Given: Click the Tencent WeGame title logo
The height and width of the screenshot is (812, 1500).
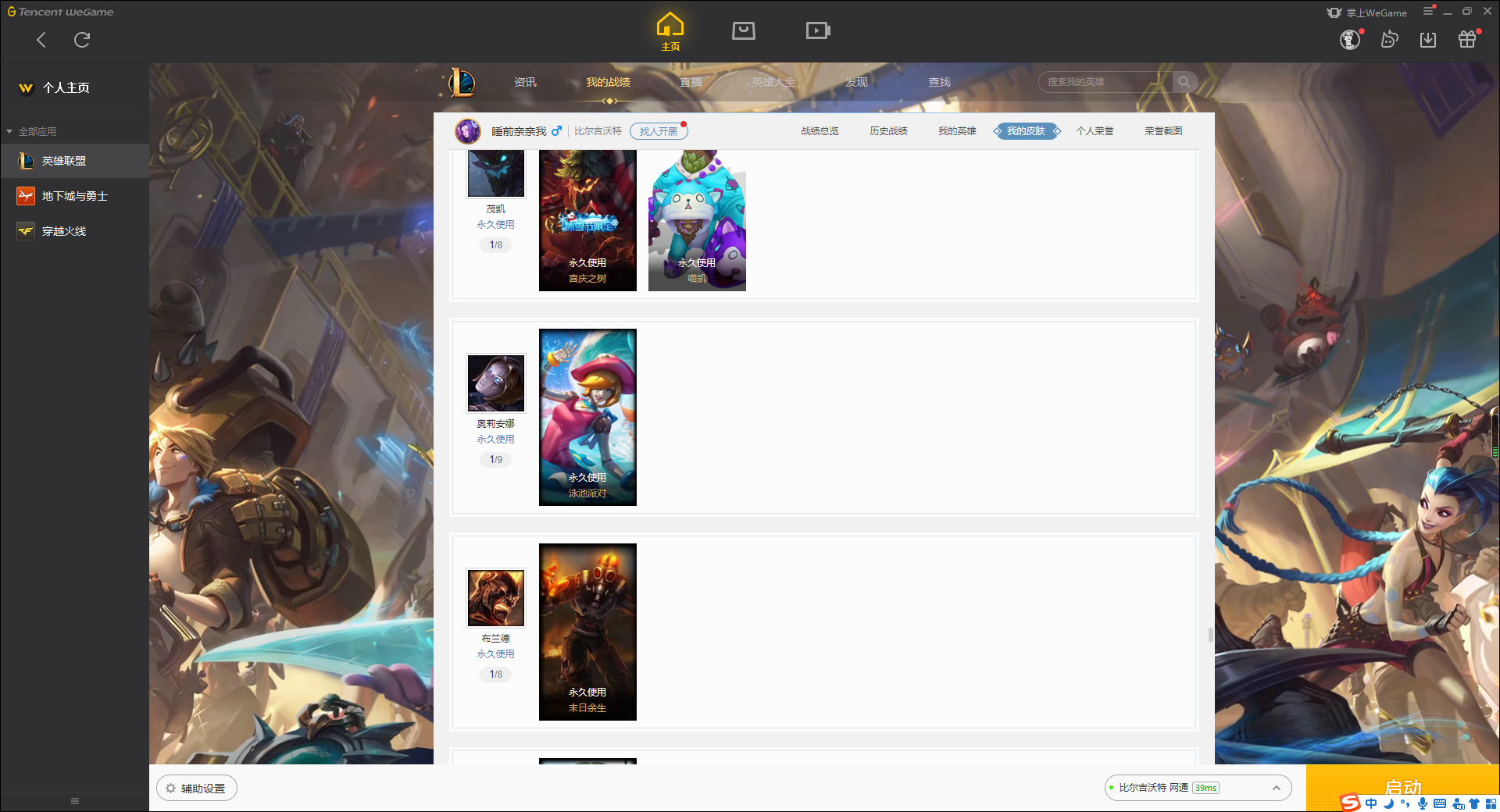Looking at the screenshot, I should coord(60,12).
